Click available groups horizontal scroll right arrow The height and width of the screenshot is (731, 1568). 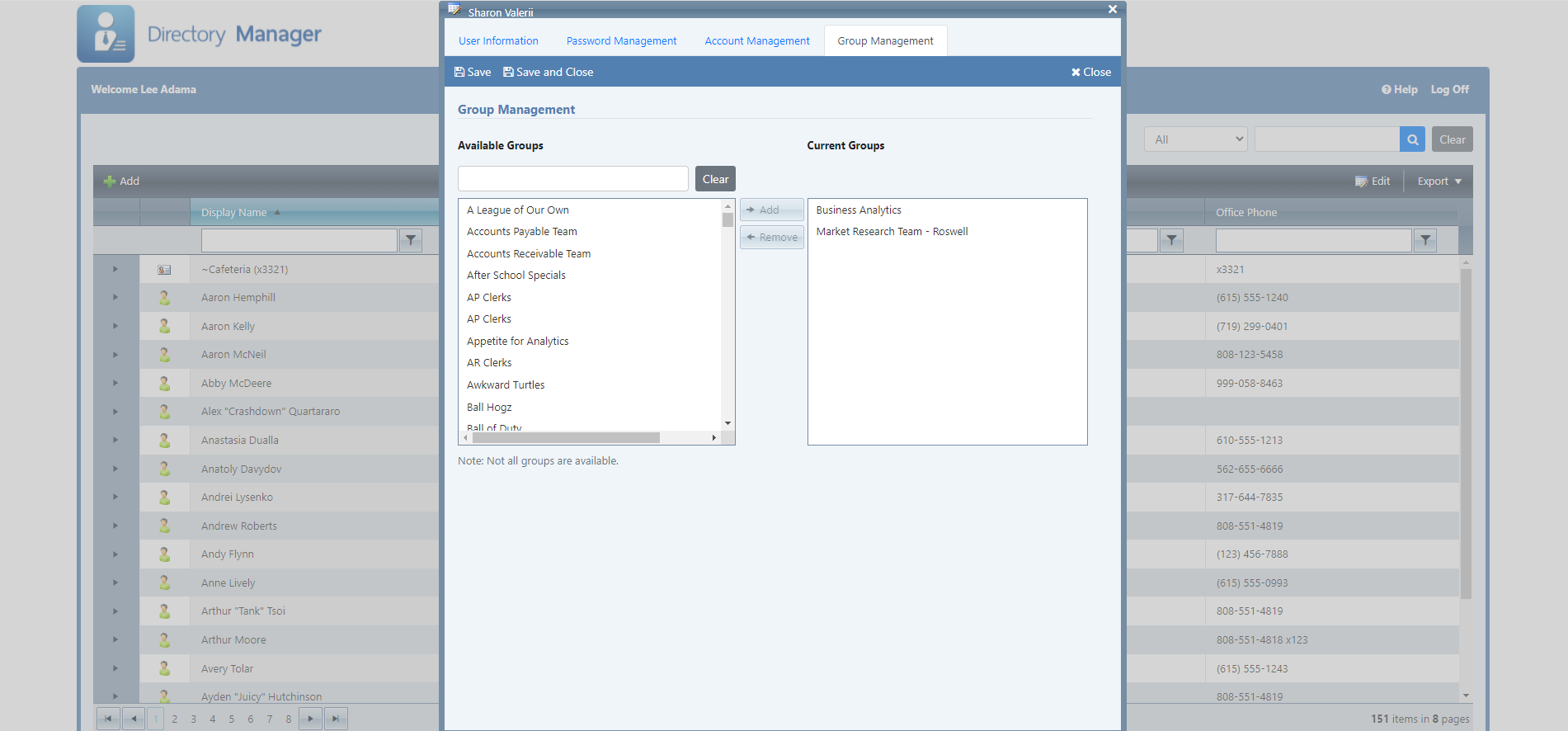point(714,438)
